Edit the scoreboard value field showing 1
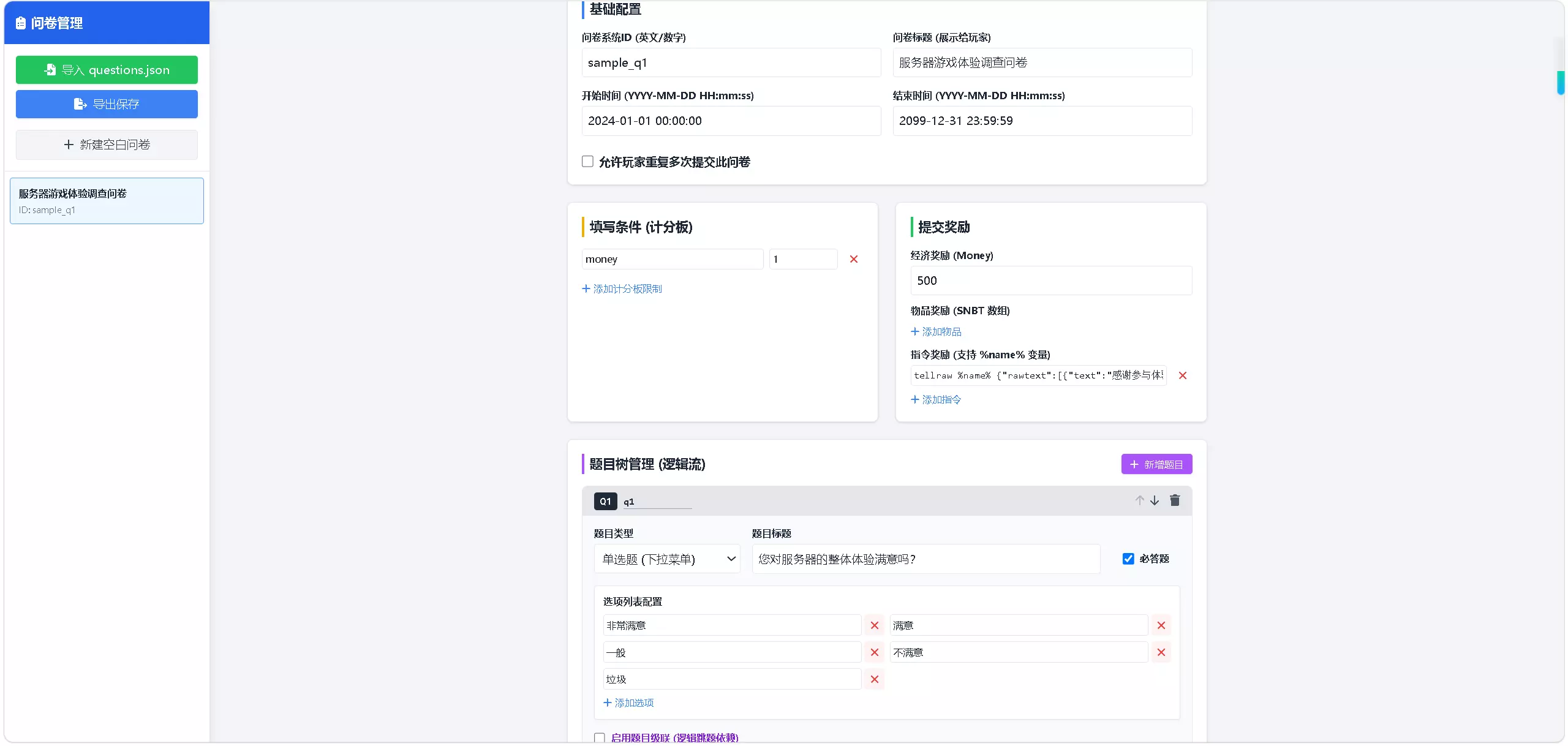The image size is (1568, 746). click(803, 259)
